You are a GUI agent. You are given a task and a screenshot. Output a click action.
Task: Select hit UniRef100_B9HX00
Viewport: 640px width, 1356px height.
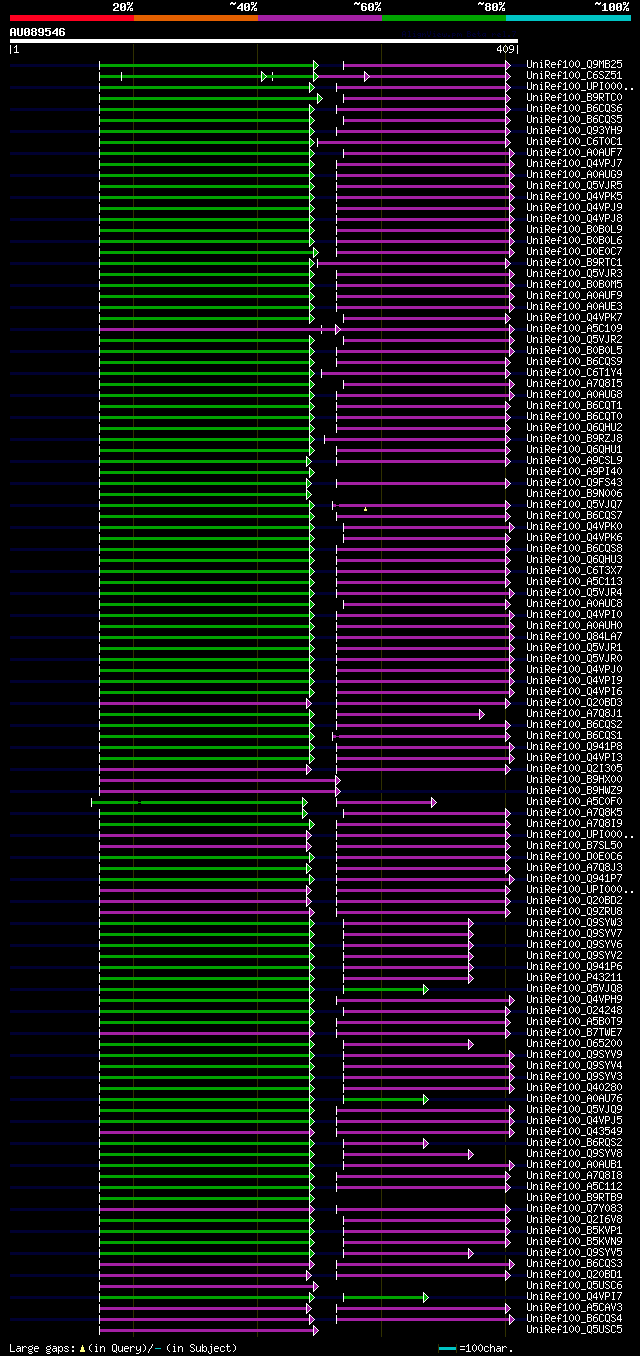(x=574, y=779)
